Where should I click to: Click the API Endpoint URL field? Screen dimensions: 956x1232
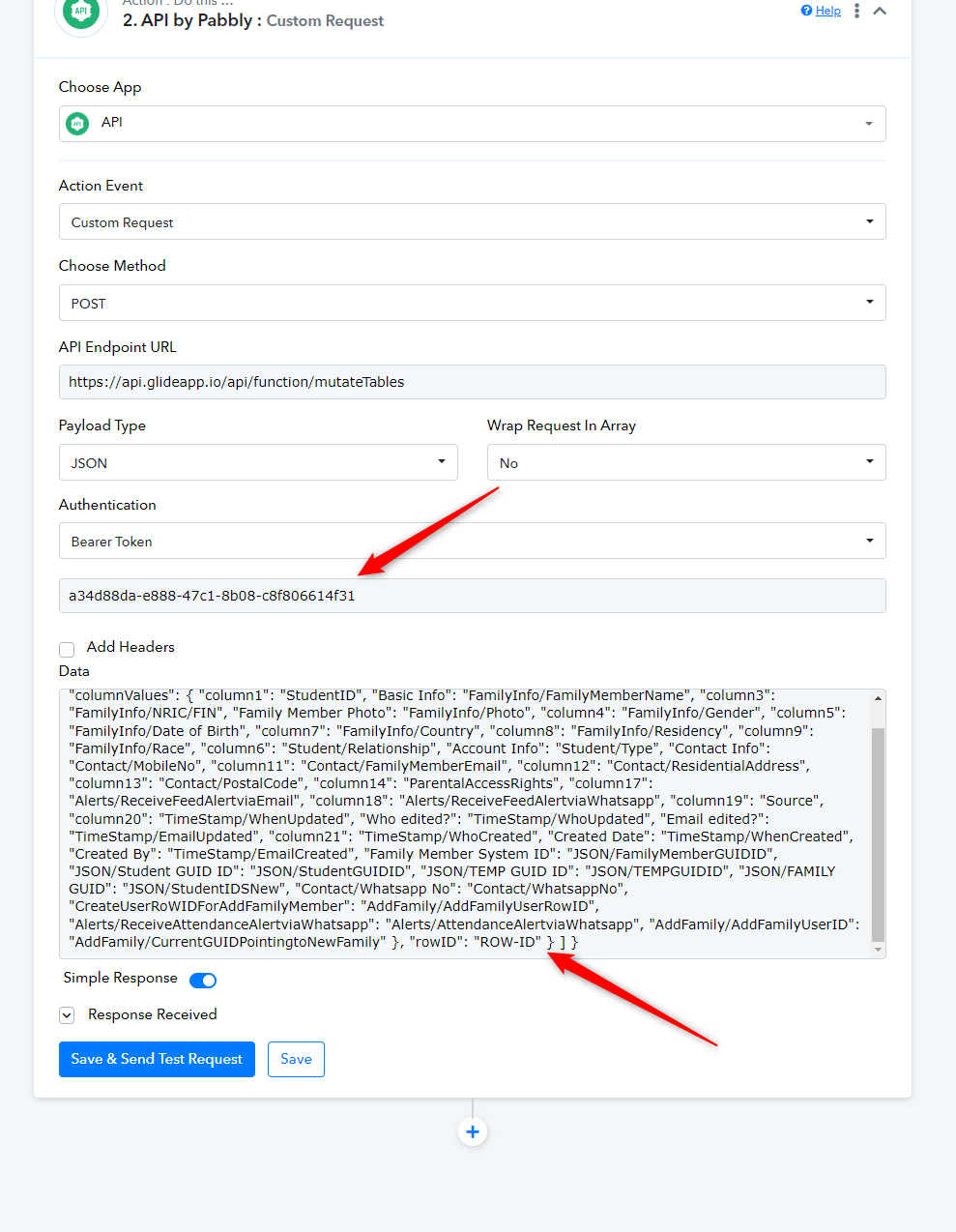[x=472, y=382]
